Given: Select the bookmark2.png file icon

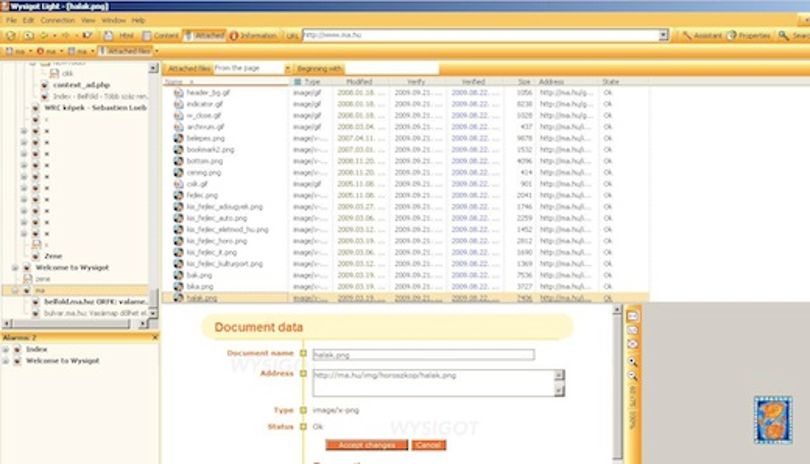Looking at the screenshot, I should tap(178, 149).
